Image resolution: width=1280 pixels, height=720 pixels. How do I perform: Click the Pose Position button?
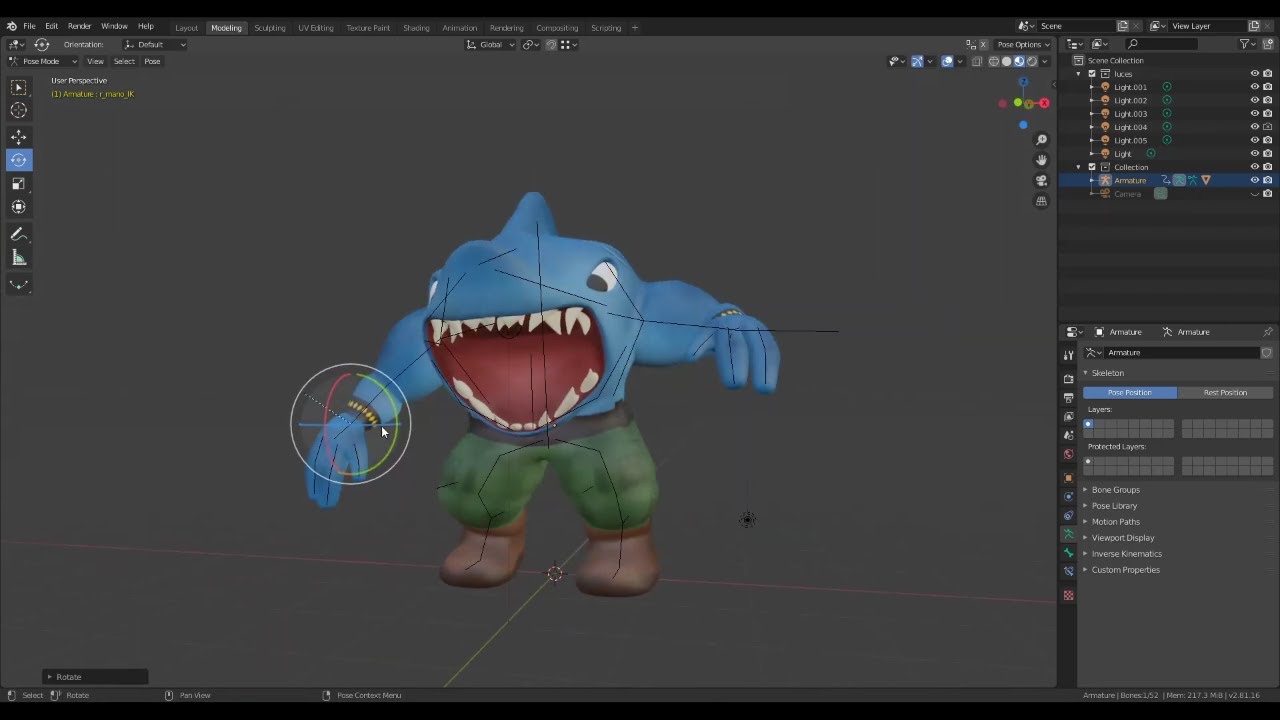pos(1130,393)
